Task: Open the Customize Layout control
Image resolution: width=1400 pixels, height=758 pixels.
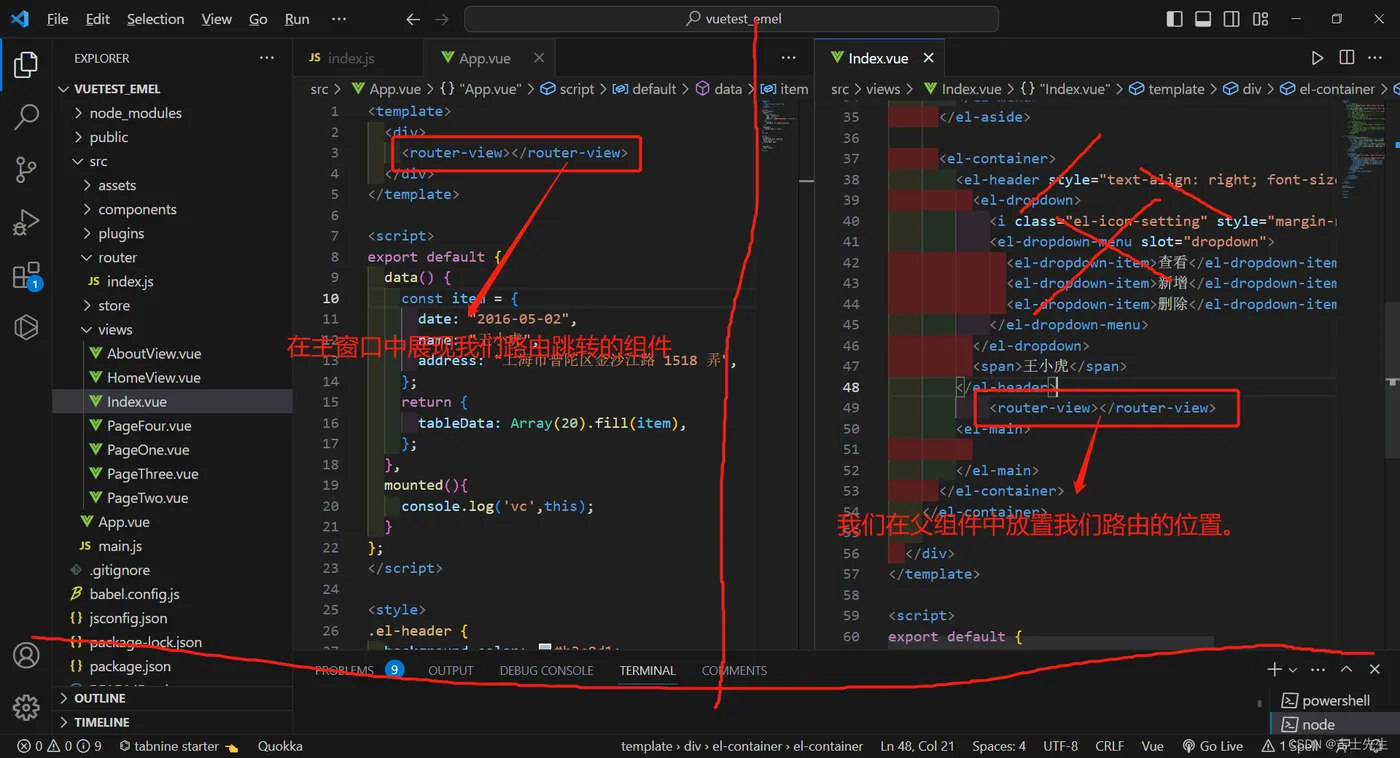Action: coord(1261,19)
